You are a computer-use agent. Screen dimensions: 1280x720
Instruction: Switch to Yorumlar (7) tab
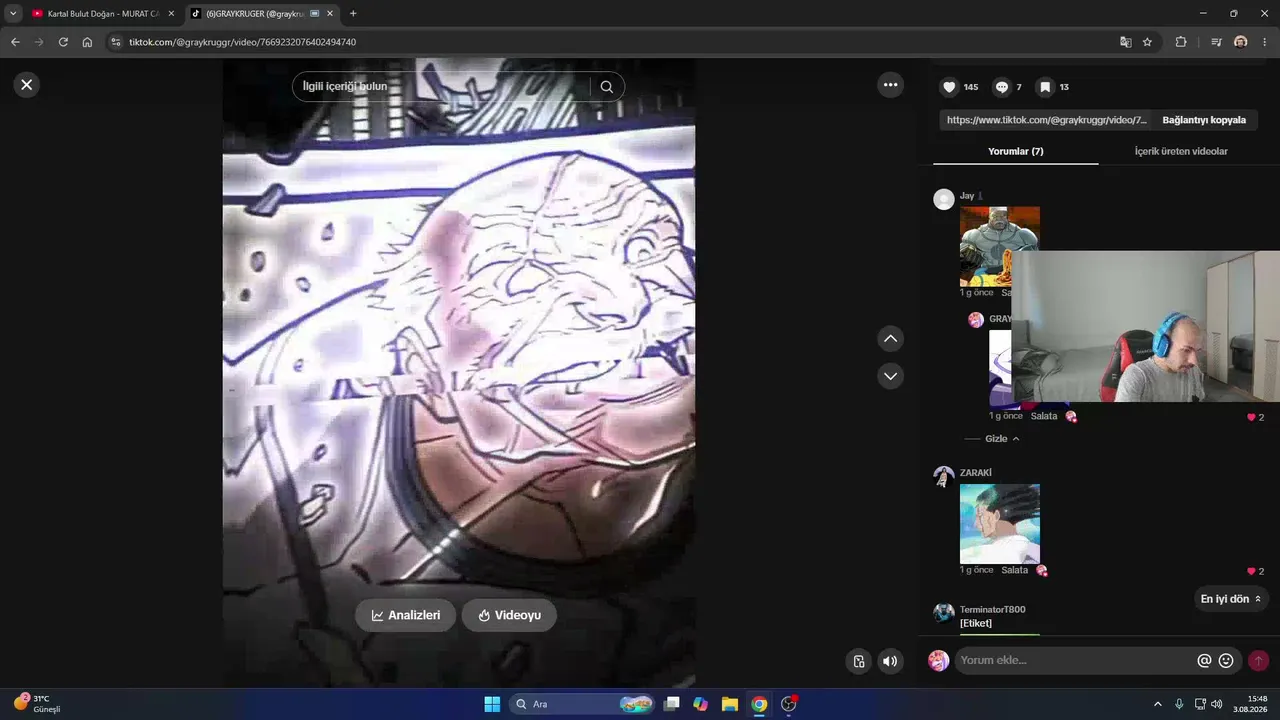(1015, 151)
